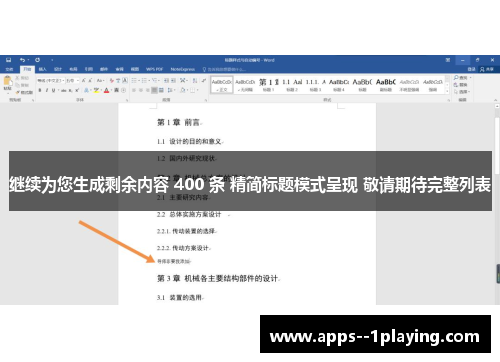Toggle justified alignment
The image size is (500, 362).
[154, 90]
